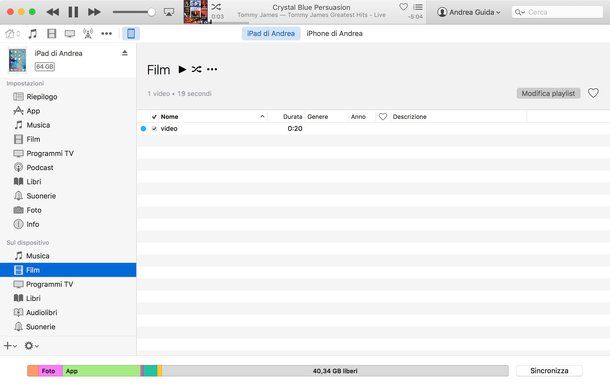Love the Film playlist with heart
The width and height of the screenshot is (610, 386).
tap(593, 93)
